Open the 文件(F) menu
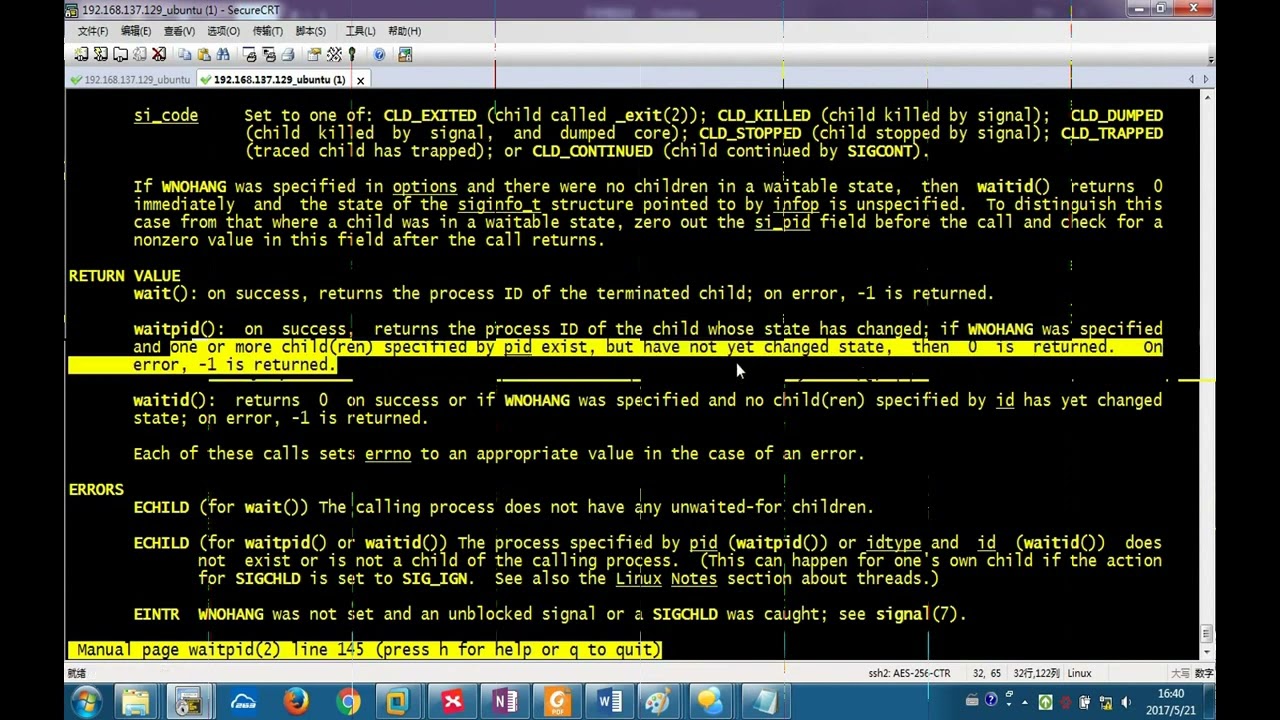The height and width of the screenshot is (720, 1280). click(x=93, y=31)
